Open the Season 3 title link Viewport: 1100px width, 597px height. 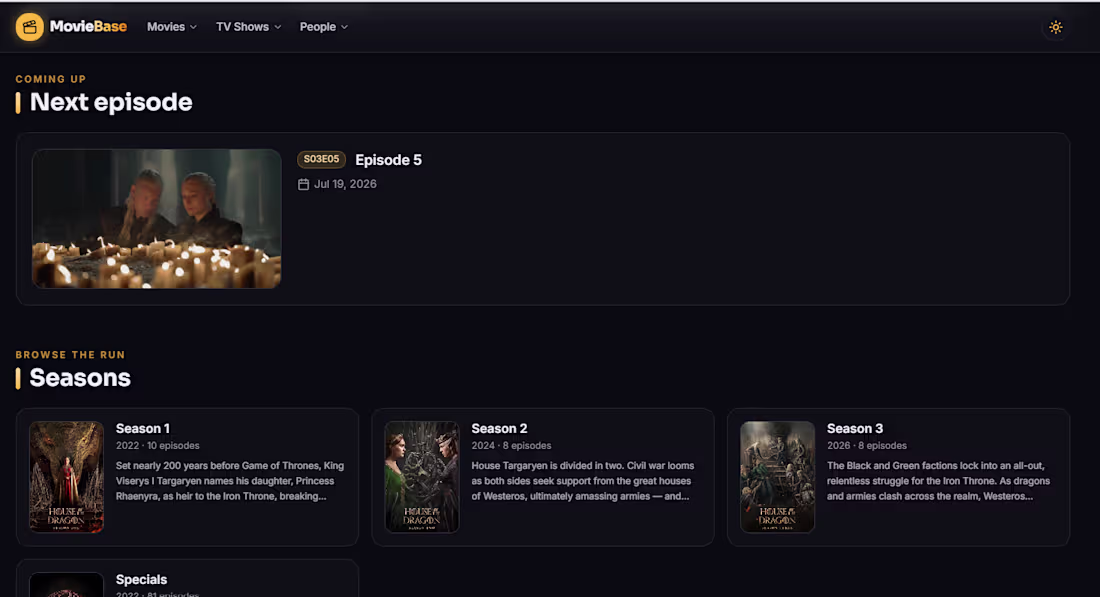854,429
